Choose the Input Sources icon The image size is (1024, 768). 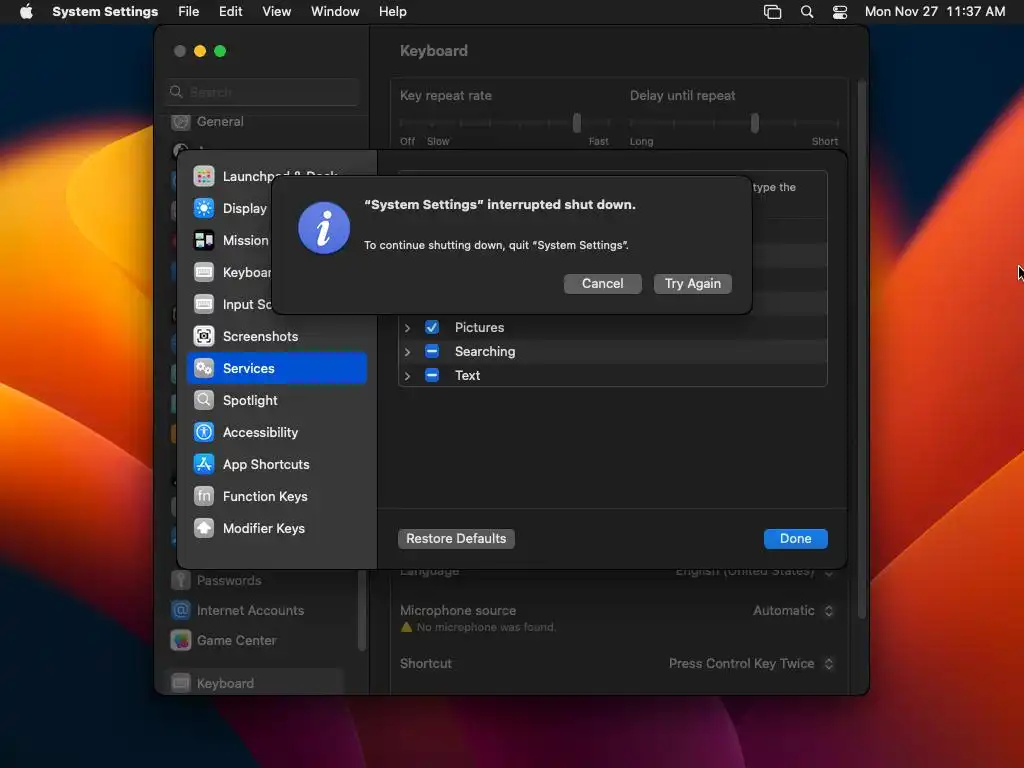tap(204, 304)
